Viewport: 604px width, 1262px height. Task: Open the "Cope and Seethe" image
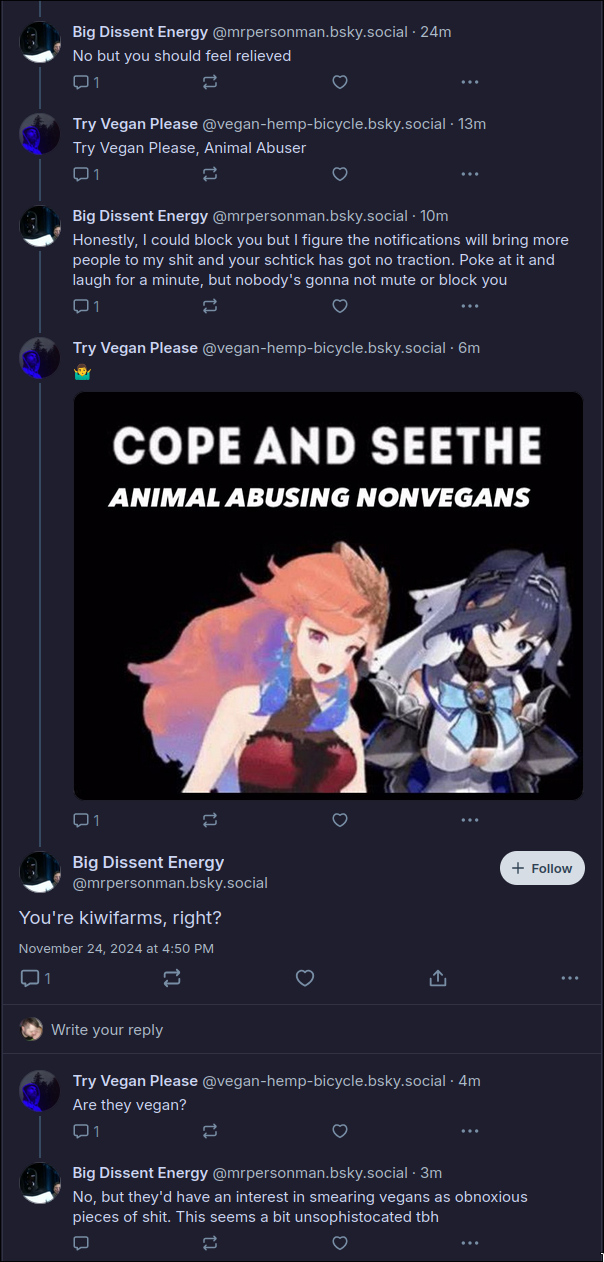click(328, 595)
